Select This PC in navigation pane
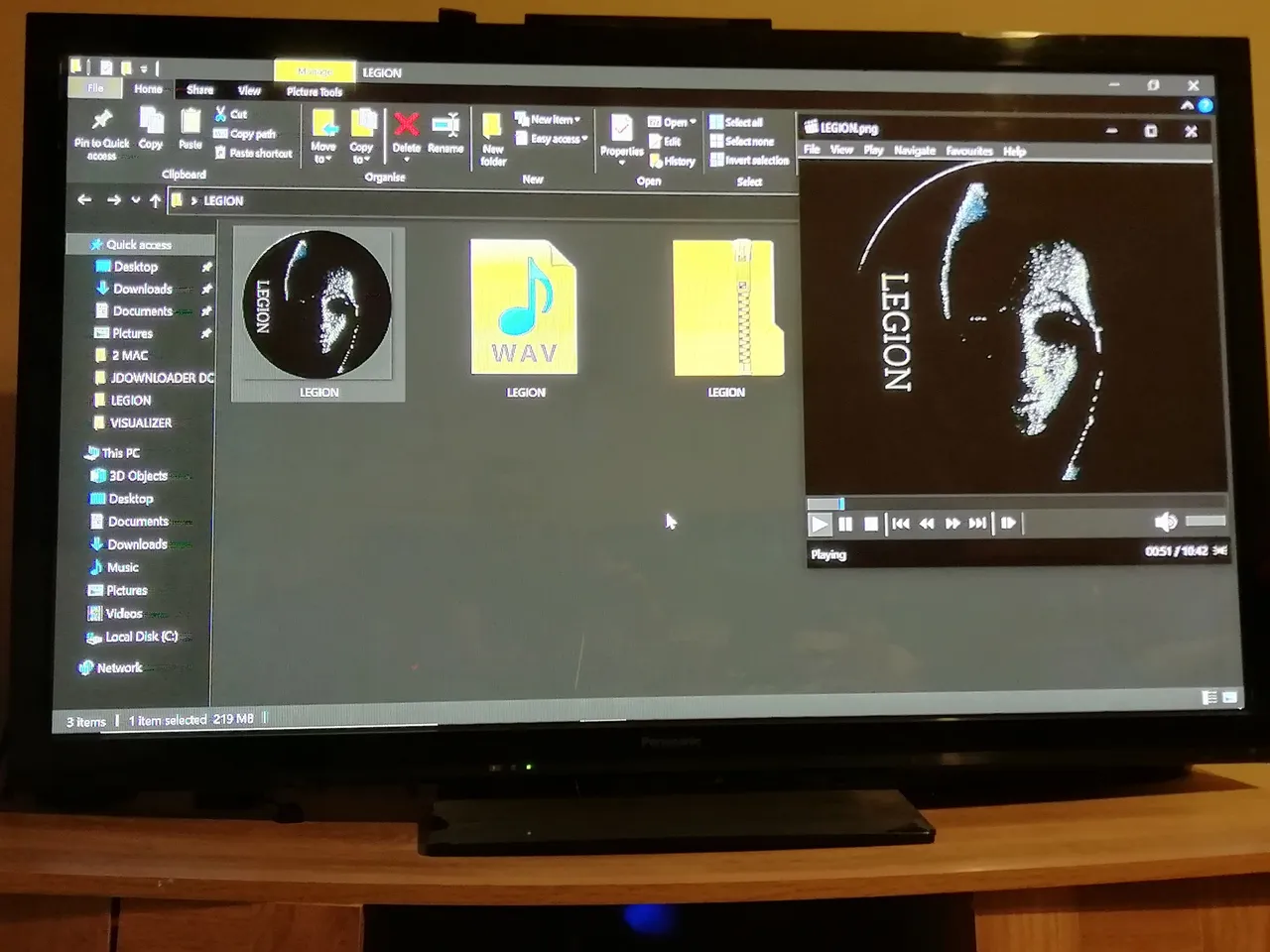The image size is (1270, 952). click(120, 452)
